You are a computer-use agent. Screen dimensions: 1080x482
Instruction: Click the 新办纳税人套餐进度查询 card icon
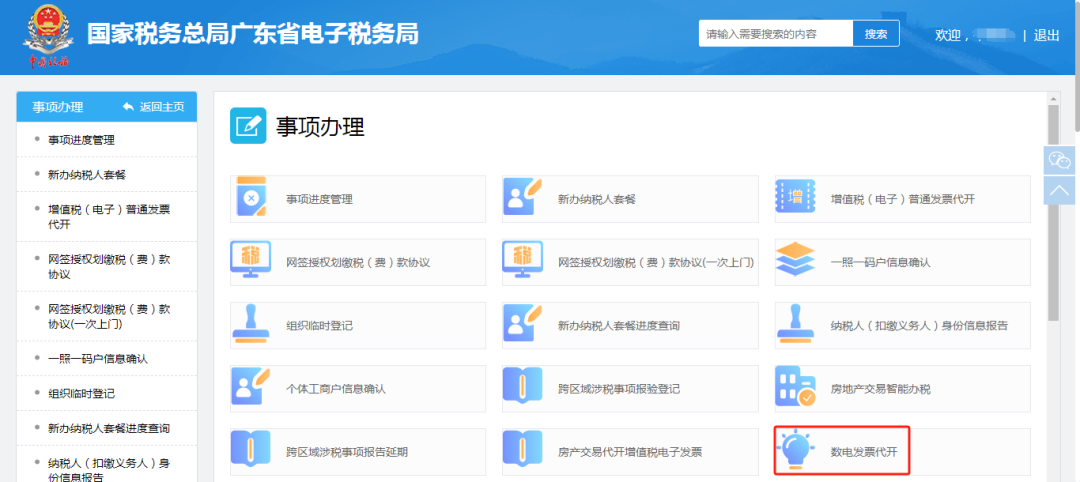click(522, 323)
